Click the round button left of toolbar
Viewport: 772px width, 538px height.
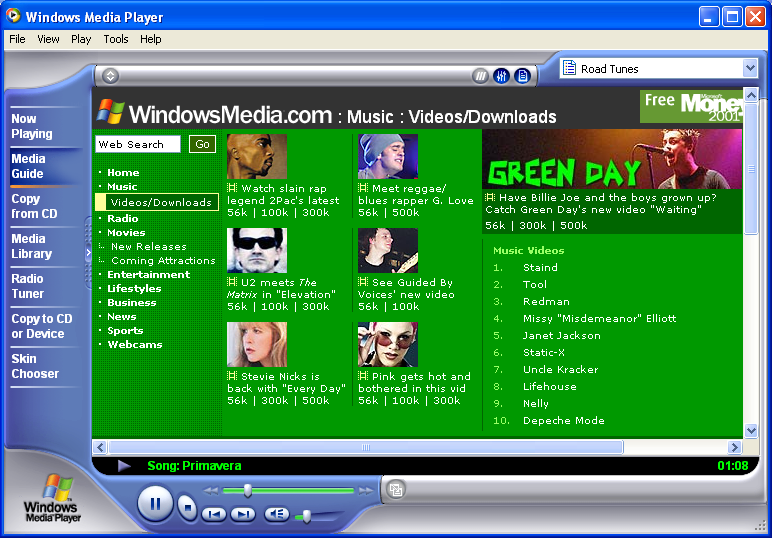coord(110,76)
